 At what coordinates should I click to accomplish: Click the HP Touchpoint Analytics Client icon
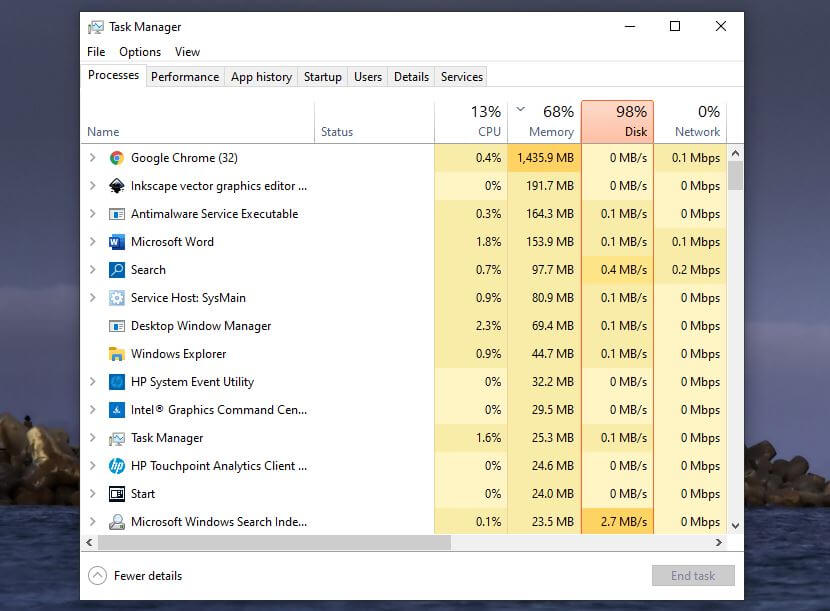pos(116,466)
